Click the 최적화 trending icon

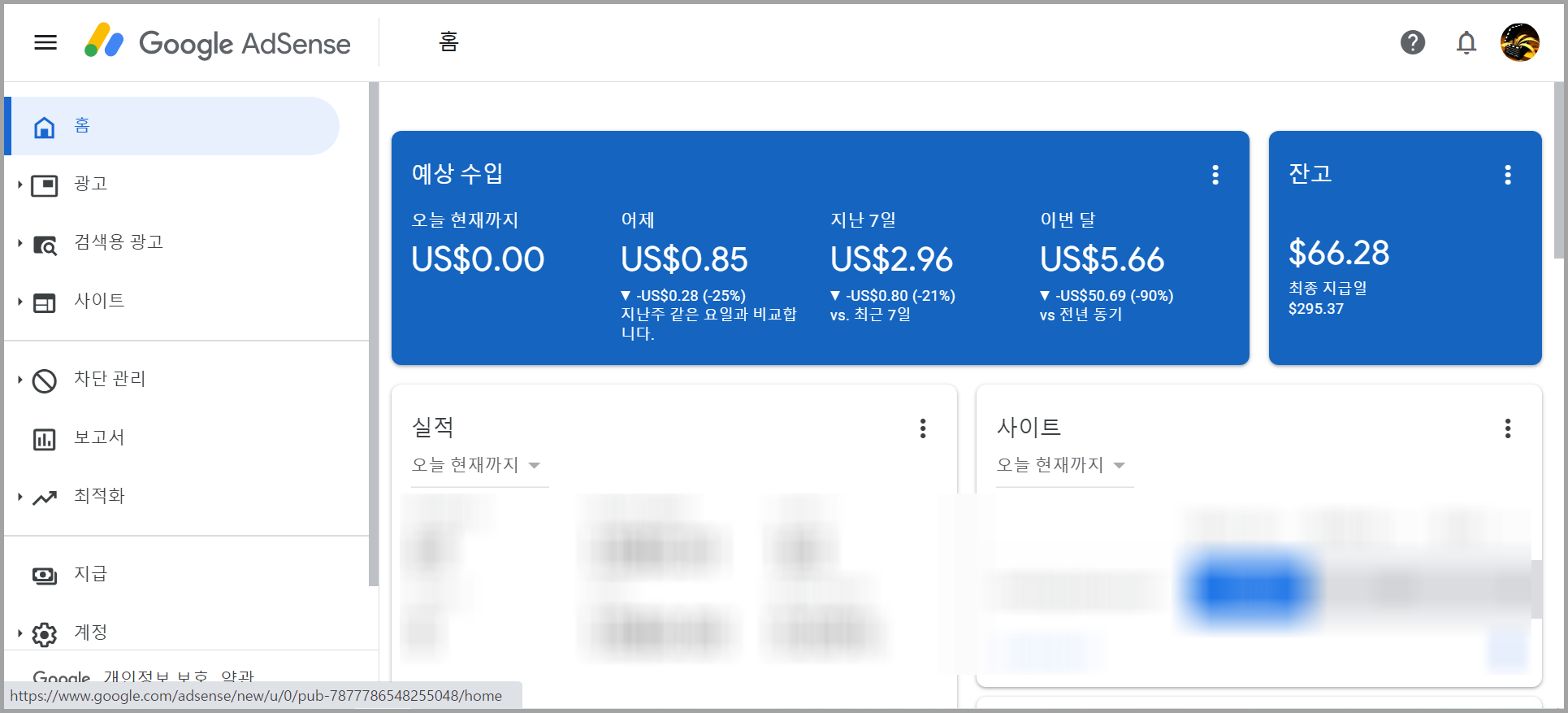(x=45, y=498)
